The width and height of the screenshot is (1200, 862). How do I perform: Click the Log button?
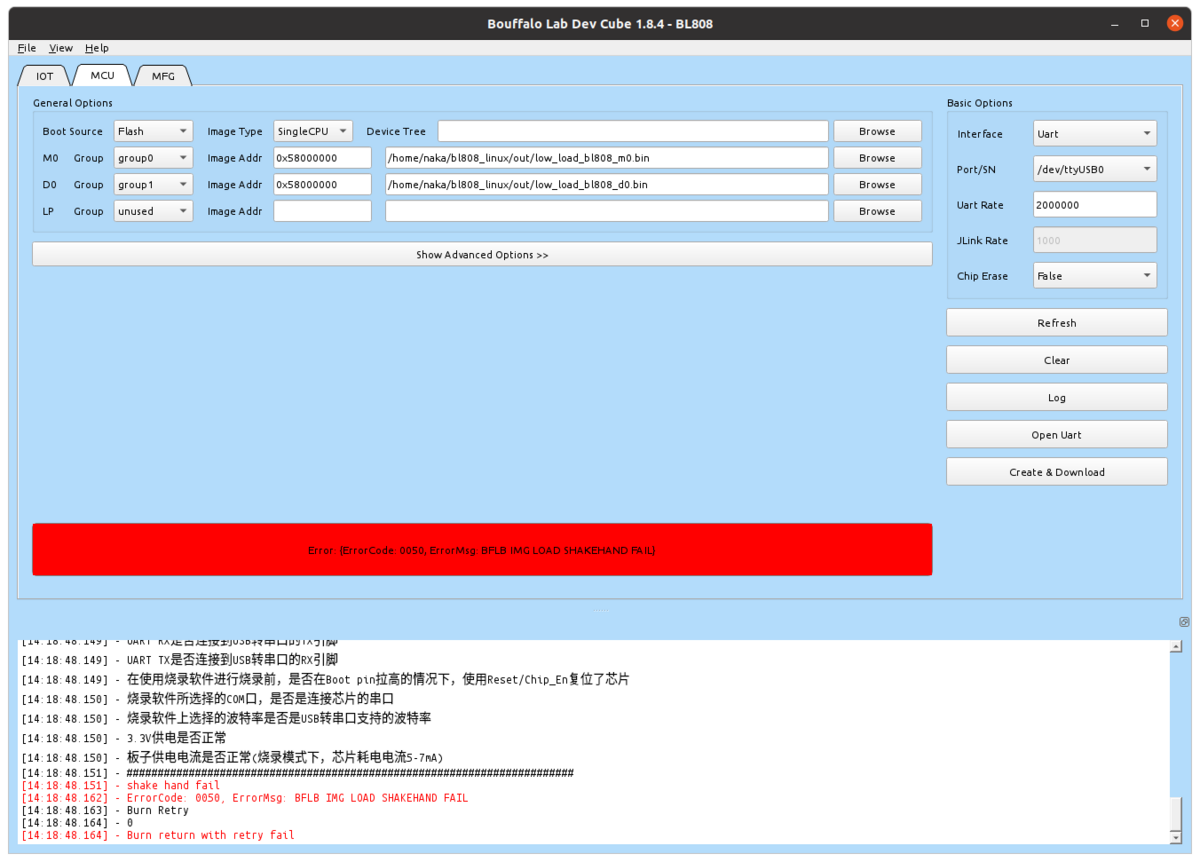1057,398
